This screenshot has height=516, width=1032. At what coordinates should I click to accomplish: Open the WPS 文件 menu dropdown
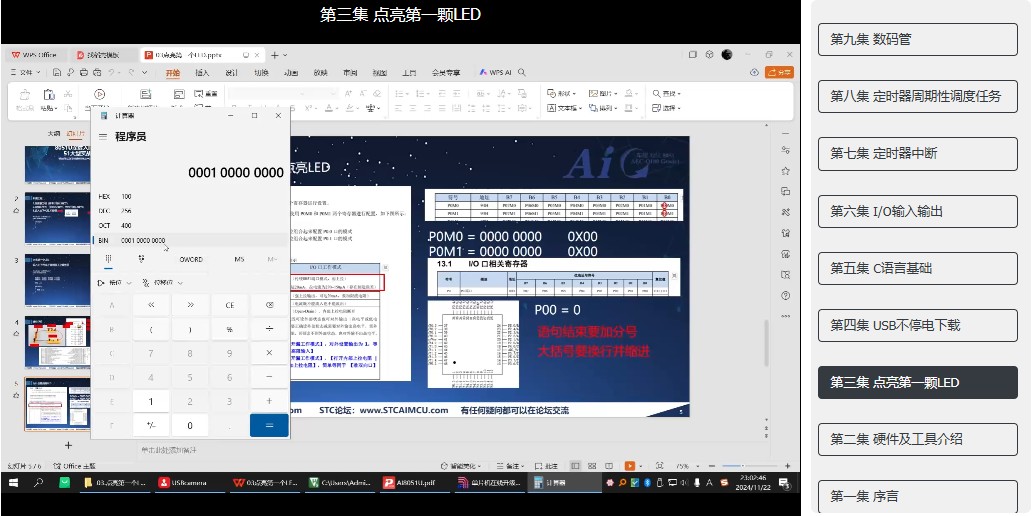point(26,72)
